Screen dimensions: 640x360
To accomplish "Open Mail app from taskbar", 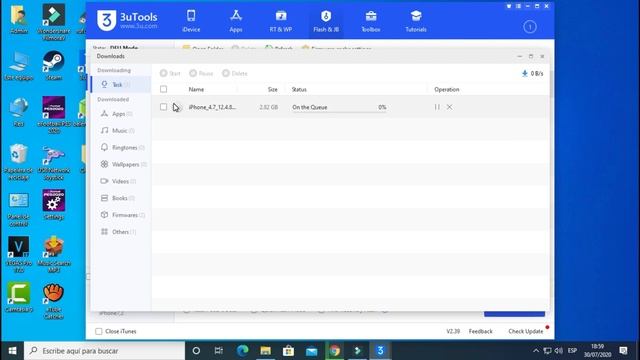I will 311,351.
